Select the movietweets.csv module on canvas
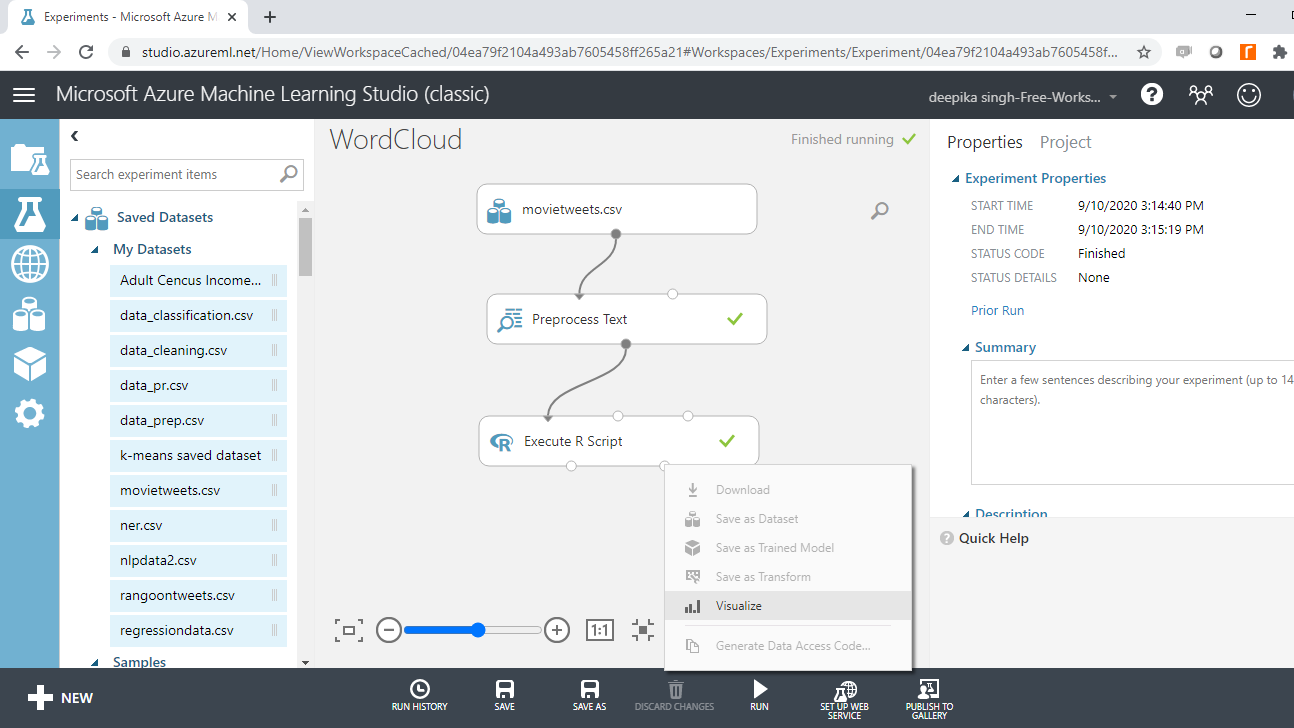 click(x=616, y=210)
